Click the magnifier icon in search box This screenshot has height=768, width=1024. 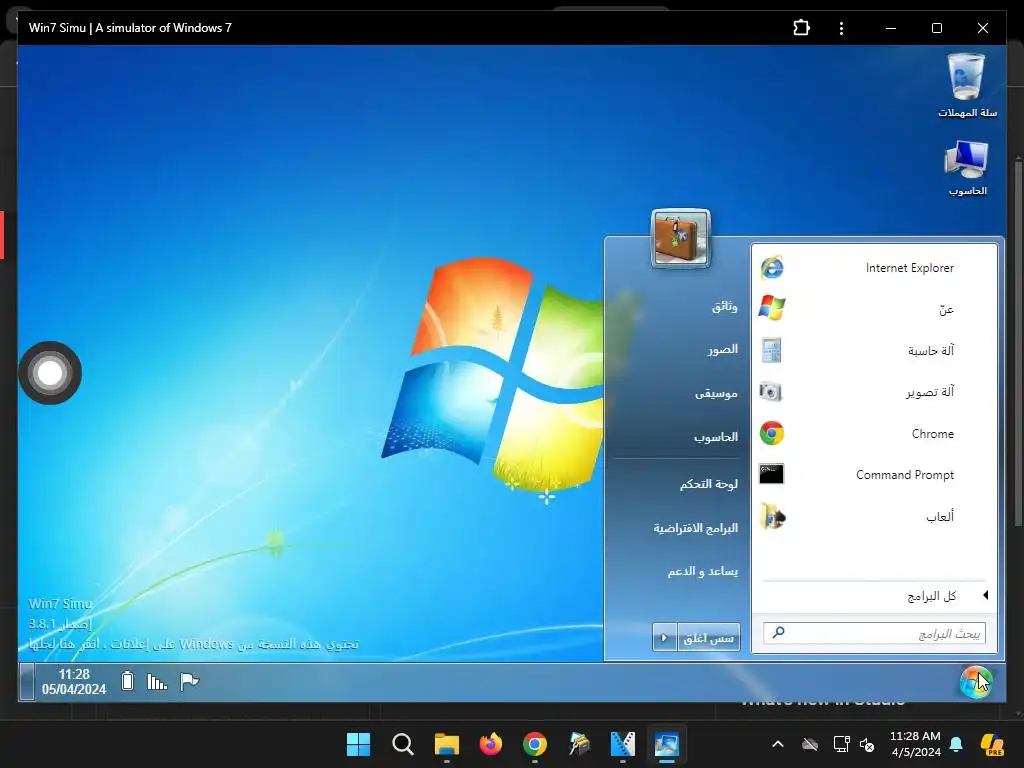778,633
